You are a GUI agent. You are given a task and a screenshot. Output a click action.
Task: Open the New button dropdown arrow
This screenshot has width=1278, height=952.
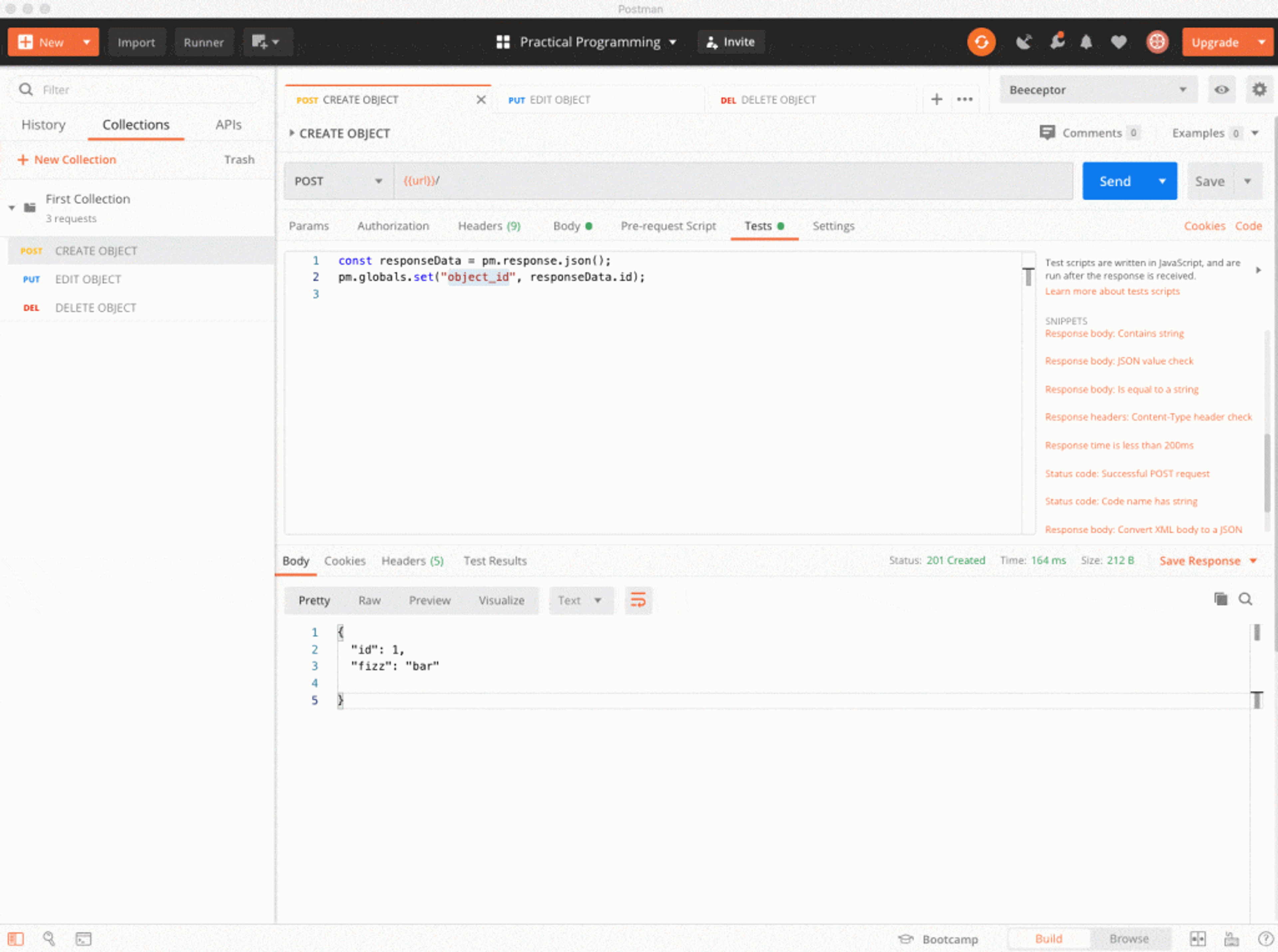(87, 42)
